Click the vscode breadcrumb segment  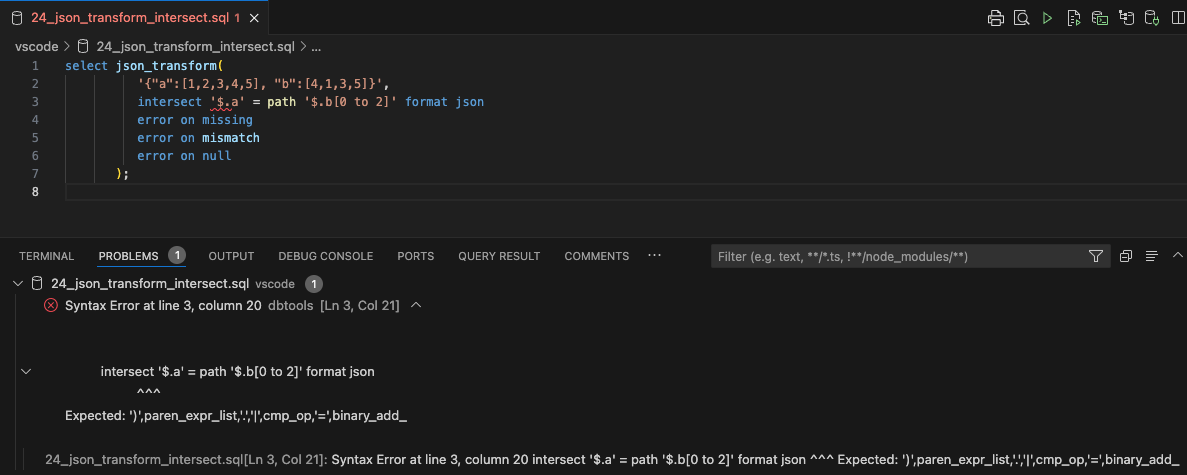click(x=36, y=46)
